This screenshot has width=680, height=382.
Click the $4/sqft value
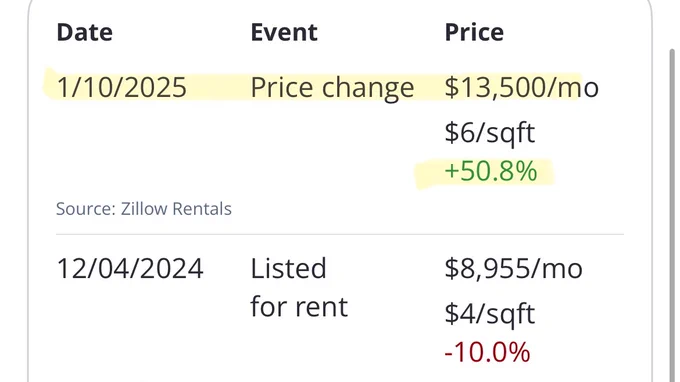pos(490,314)
